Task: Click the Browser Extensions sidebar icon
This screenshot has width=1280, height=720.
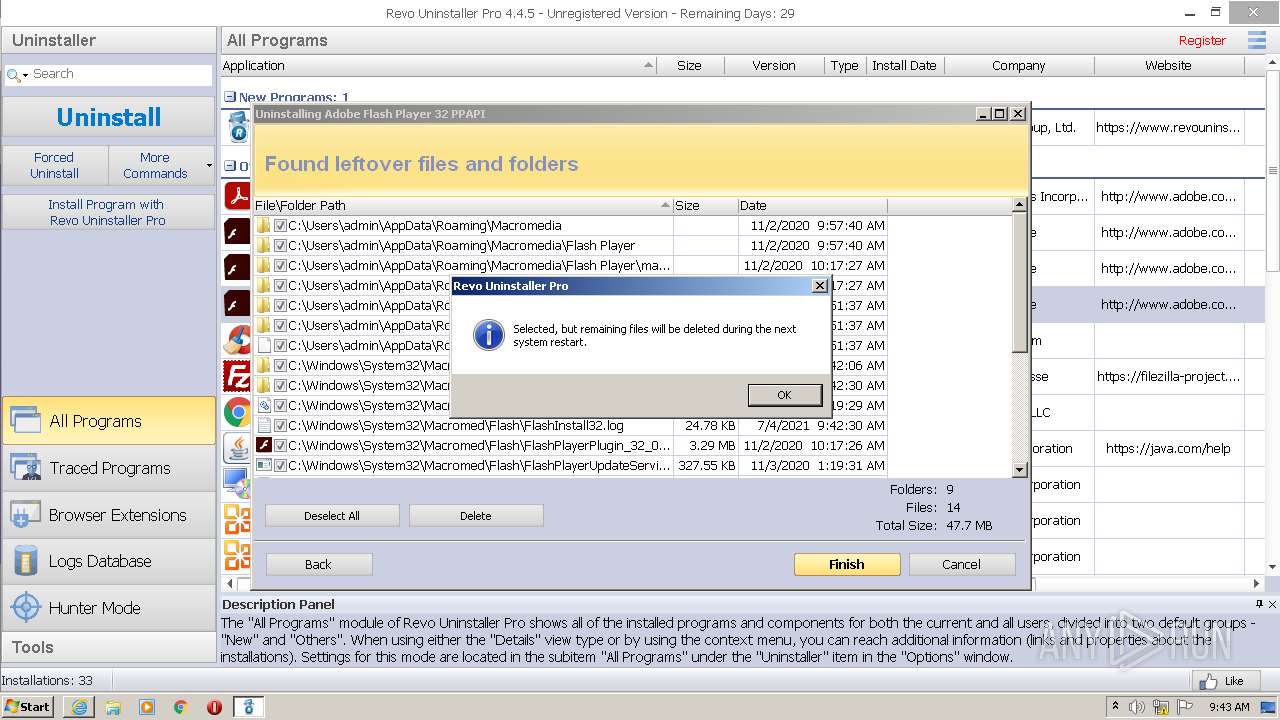Action: pos(25,515)
